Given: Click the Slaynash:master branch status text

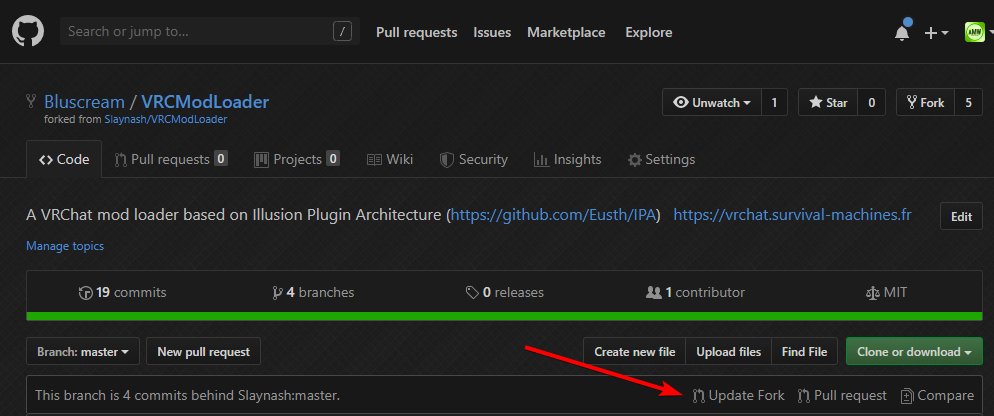Looking at the screenshot, I should pyautogui.click(x=187, y=396).
